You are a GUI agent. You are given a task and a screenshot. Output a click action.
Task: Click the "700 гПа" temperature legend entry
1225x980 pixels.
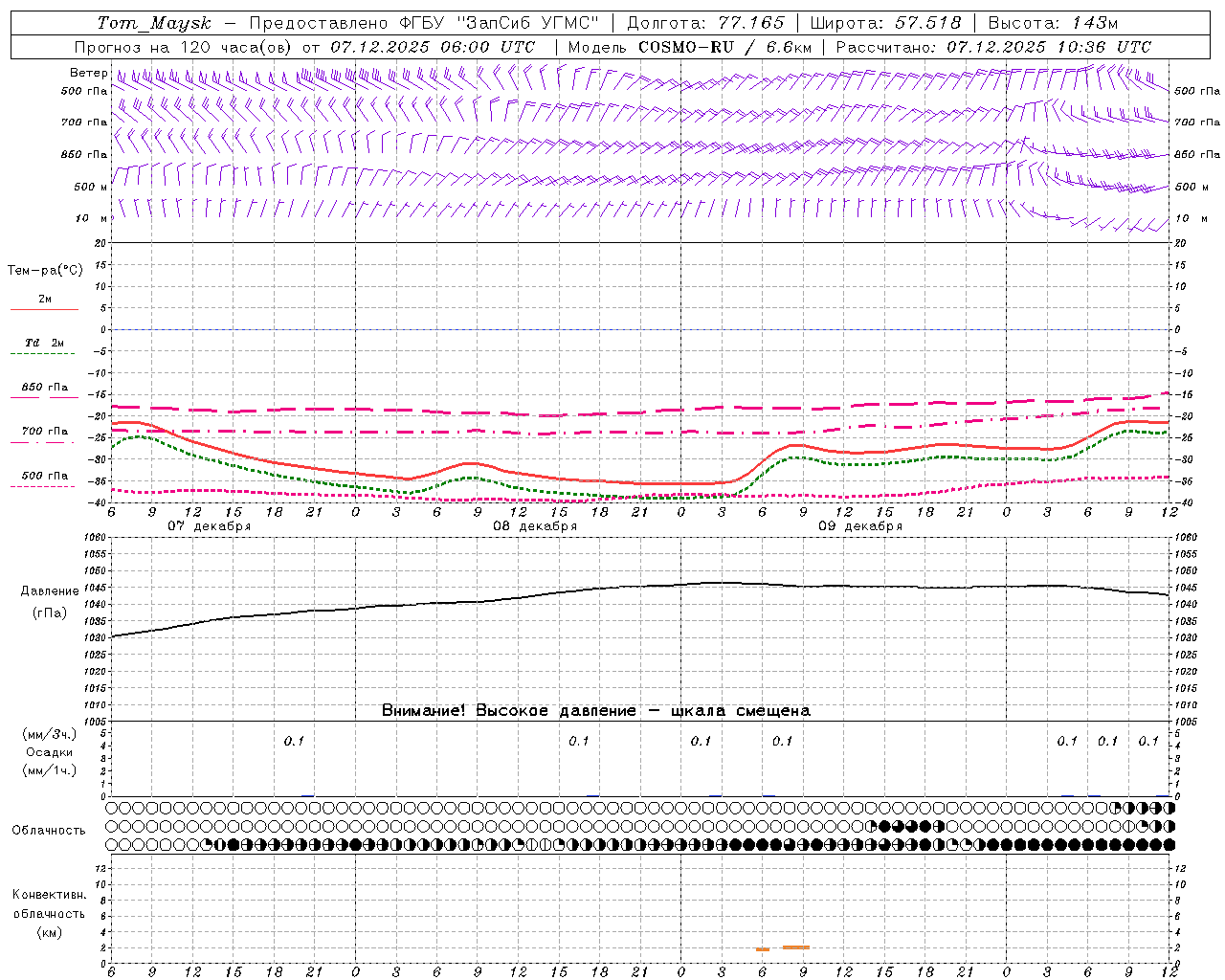pos(44,432)
